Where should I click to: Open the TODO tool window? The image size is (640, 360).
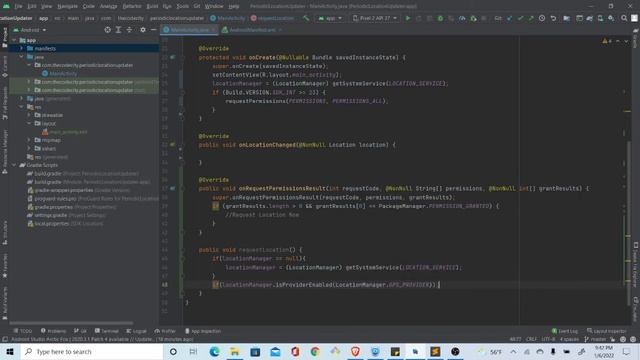[22, 331]
